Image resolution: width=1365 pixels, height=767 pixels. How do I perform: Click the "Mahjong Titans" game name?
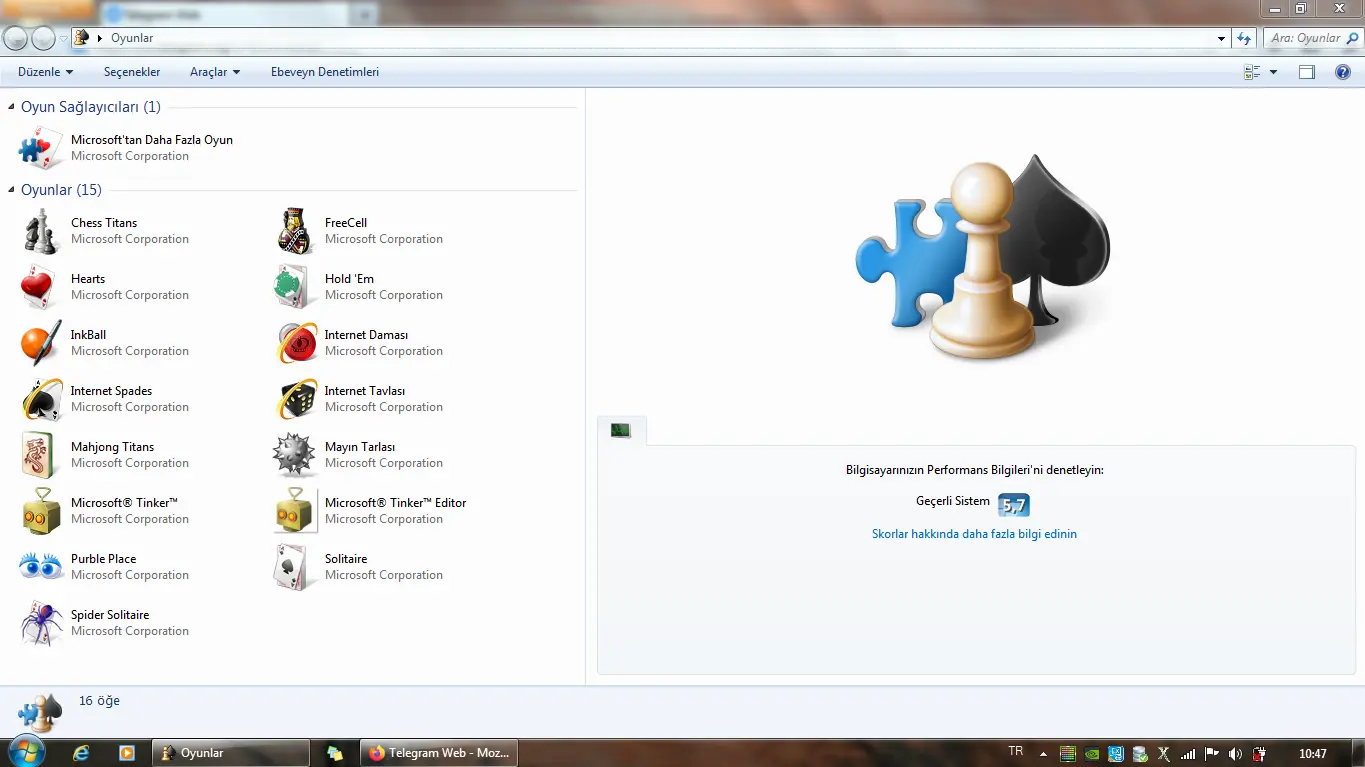[x=112, y=447]
